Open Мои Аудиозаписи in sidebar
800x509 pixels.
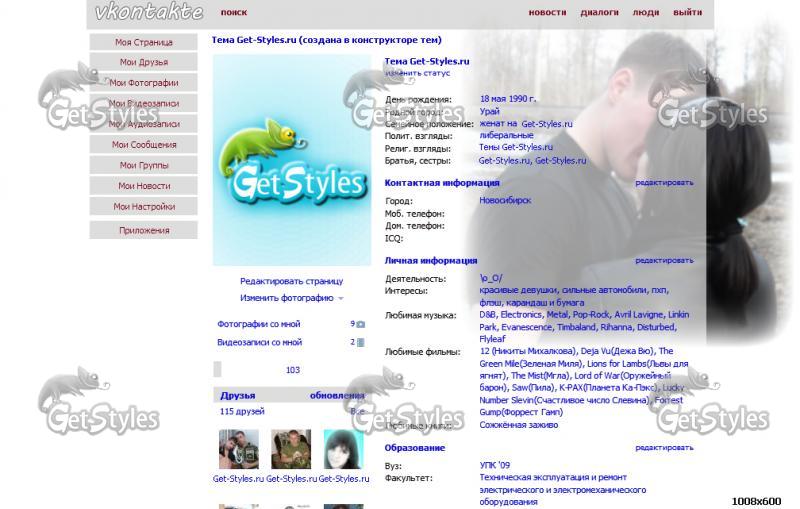(143, 124)
